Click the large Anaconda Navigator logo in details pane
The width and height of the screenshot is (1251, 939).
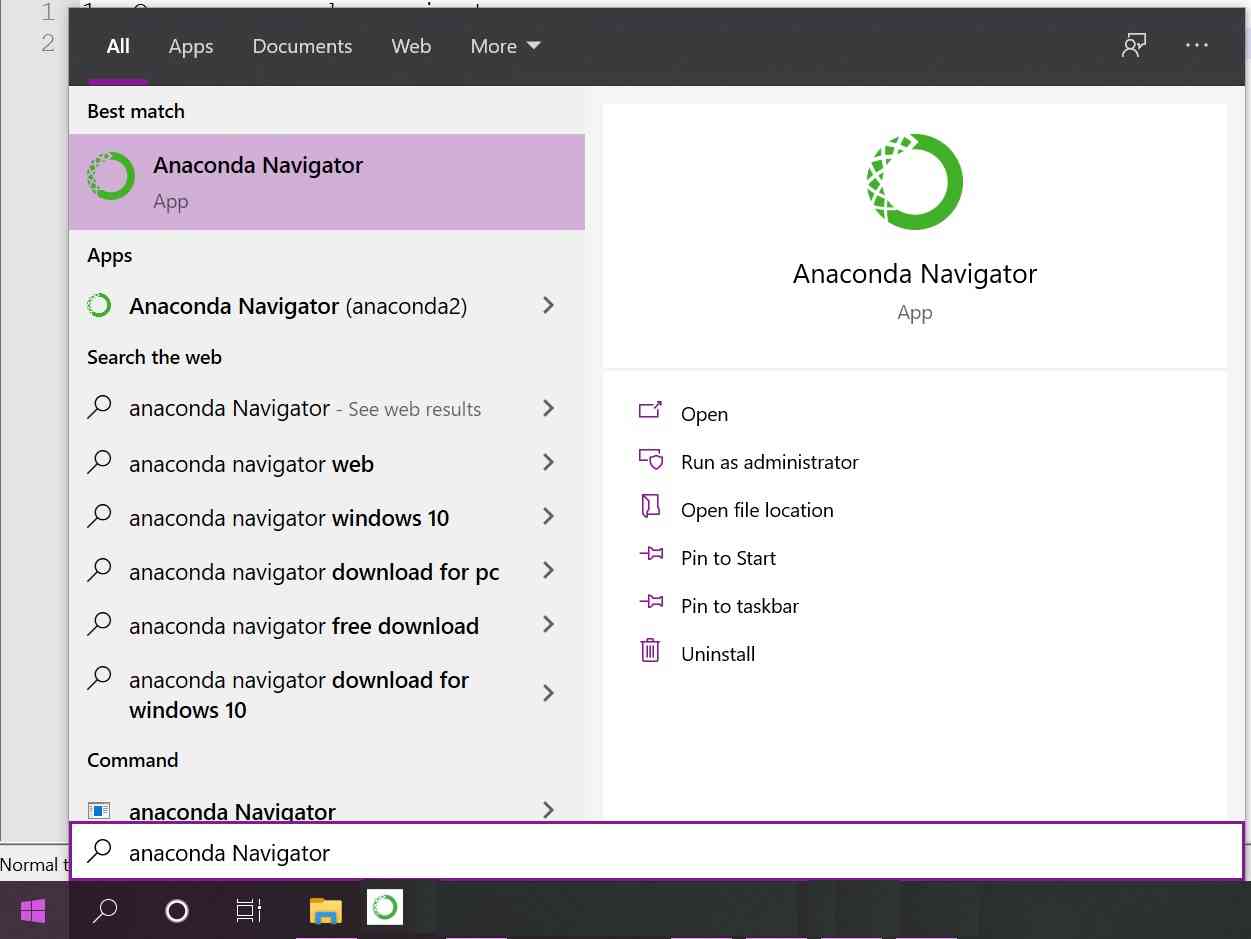(x=915, y=182)
